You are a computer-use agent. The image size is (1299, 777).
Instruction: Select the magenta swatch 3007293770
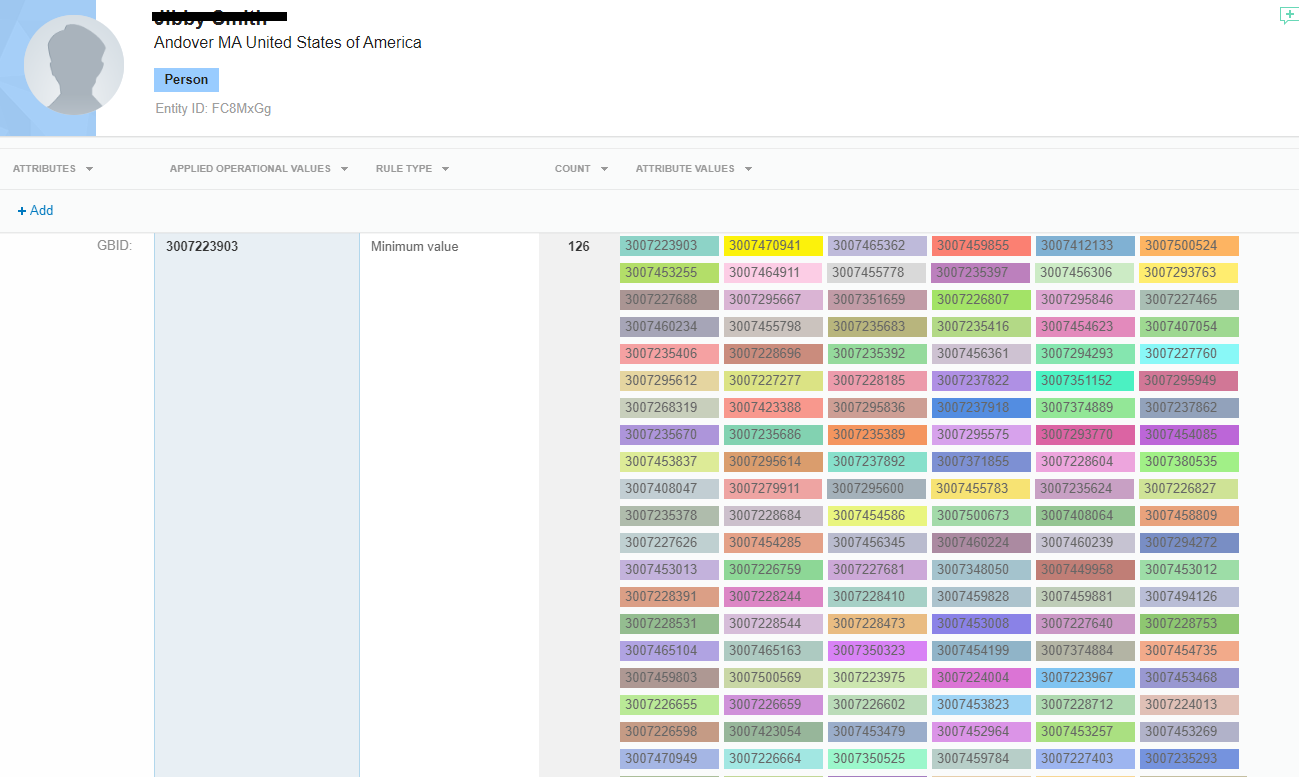coord(1085,435)
